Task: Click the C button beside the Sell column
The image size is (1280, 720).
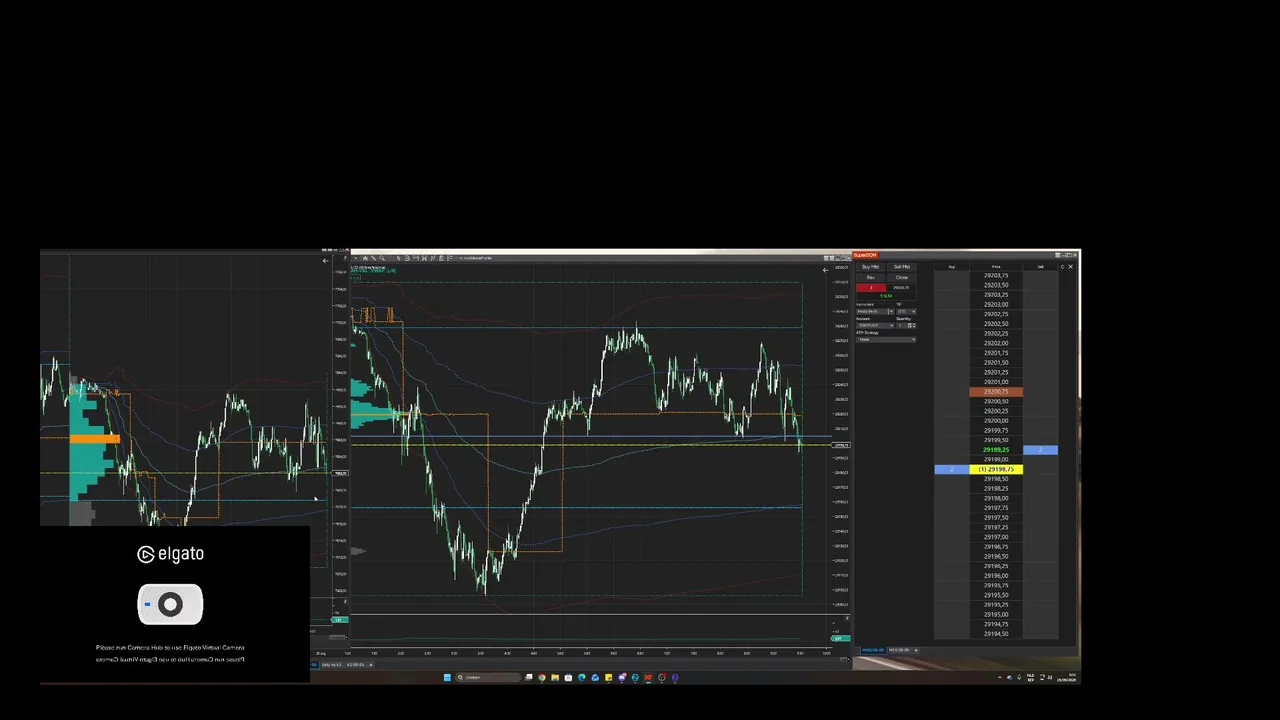Action: tap(1063, 267)
